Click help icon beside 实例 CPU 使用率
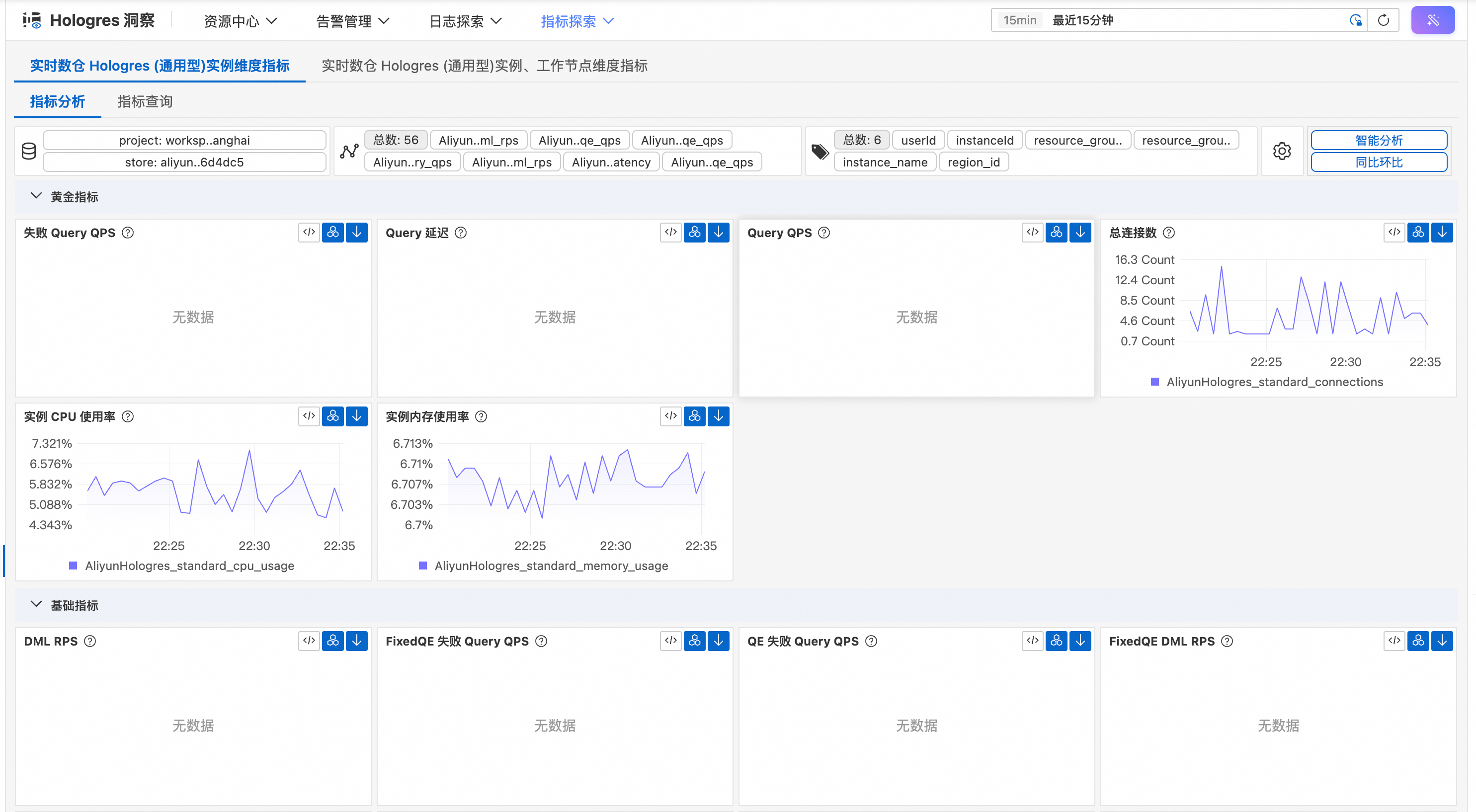1476x812 pixels. tap(128, 416)
